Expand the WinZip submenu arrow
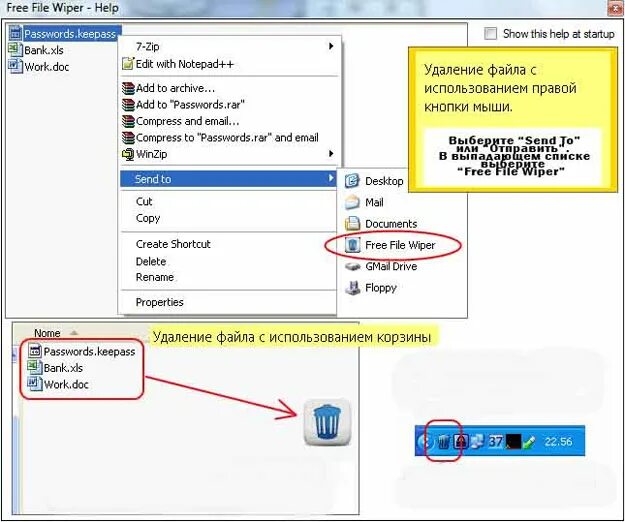 pos(330,153)
